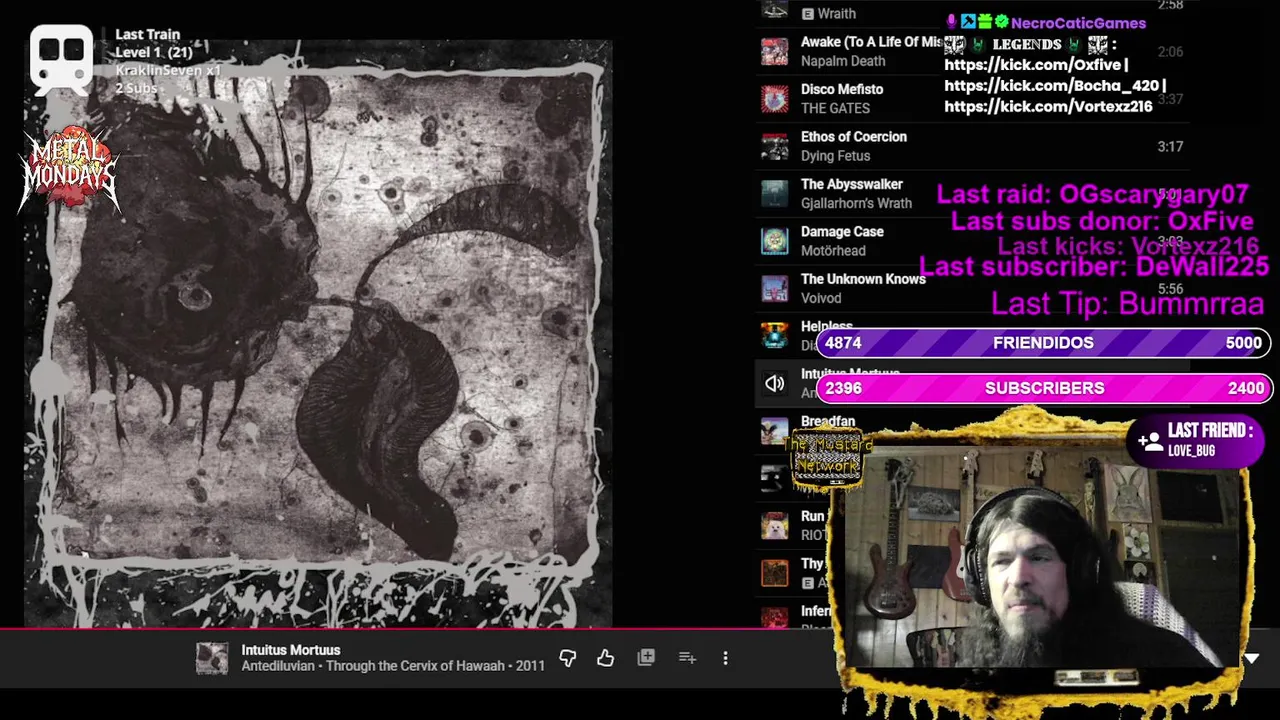Click the 5:56 duration of The Unknown Knows
1280x720 pixels.
pyautogui.click(x=1170, y=289)
